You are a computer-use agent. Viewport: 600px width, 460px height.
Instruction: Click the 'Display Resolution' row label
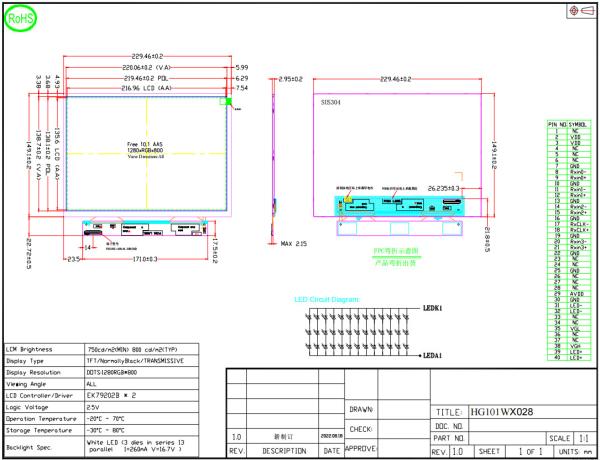33,372
